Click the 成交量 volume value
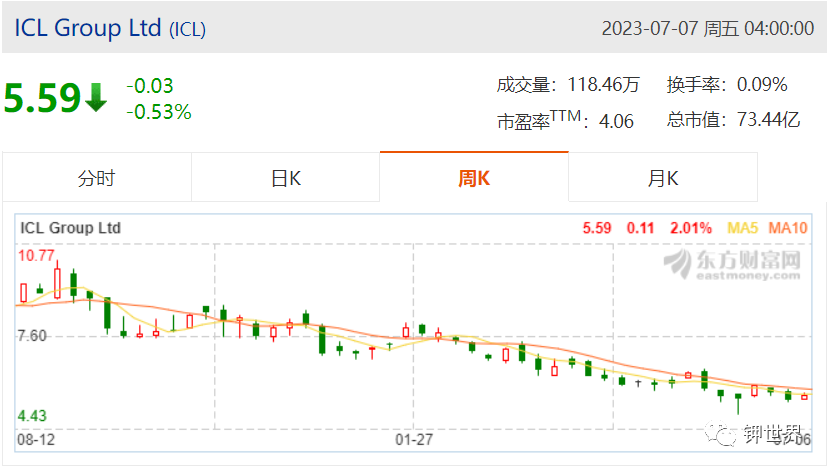Image resolution: width=829 pixels, height=470 pixels. [x=603, y=85]
